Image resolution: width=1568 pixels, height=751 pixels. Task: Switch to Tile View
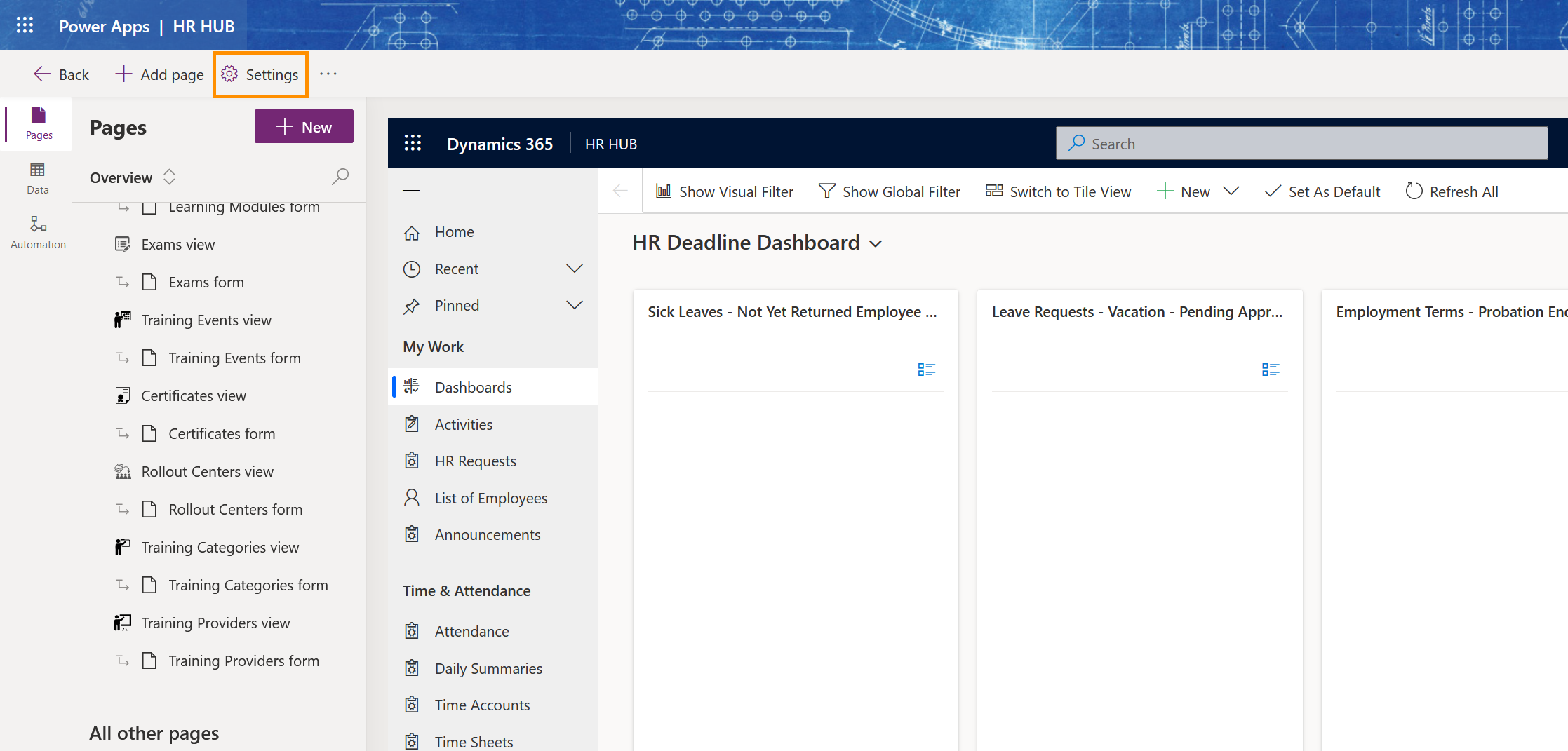(1058, 191)
